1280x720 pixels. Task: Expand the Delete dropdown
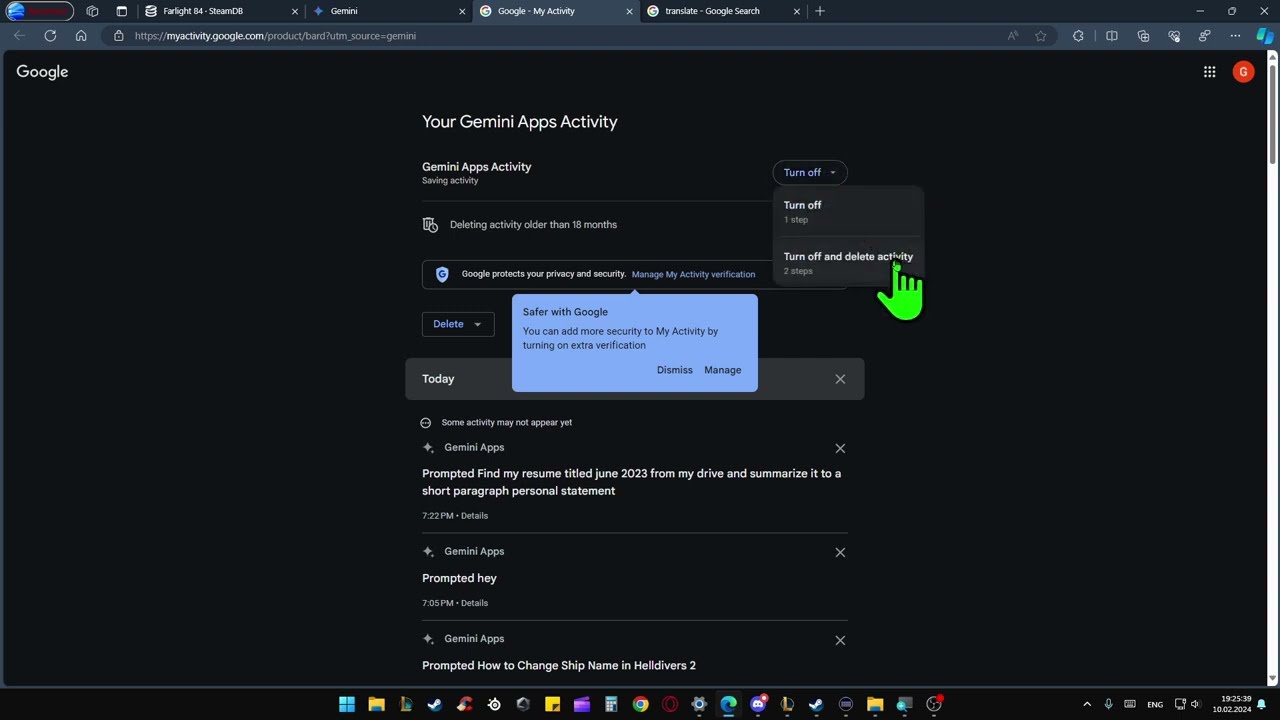458,324
